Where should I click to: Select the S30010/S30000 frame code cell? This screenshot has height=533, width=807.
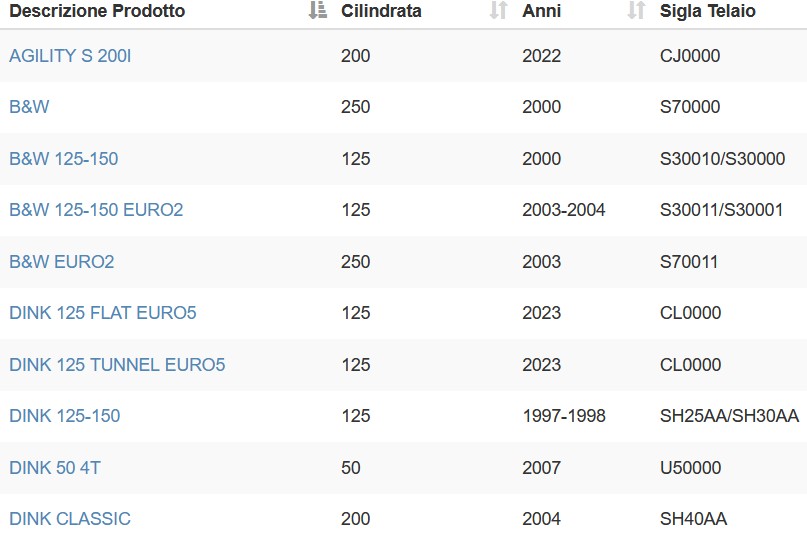[x=723, y=158]
